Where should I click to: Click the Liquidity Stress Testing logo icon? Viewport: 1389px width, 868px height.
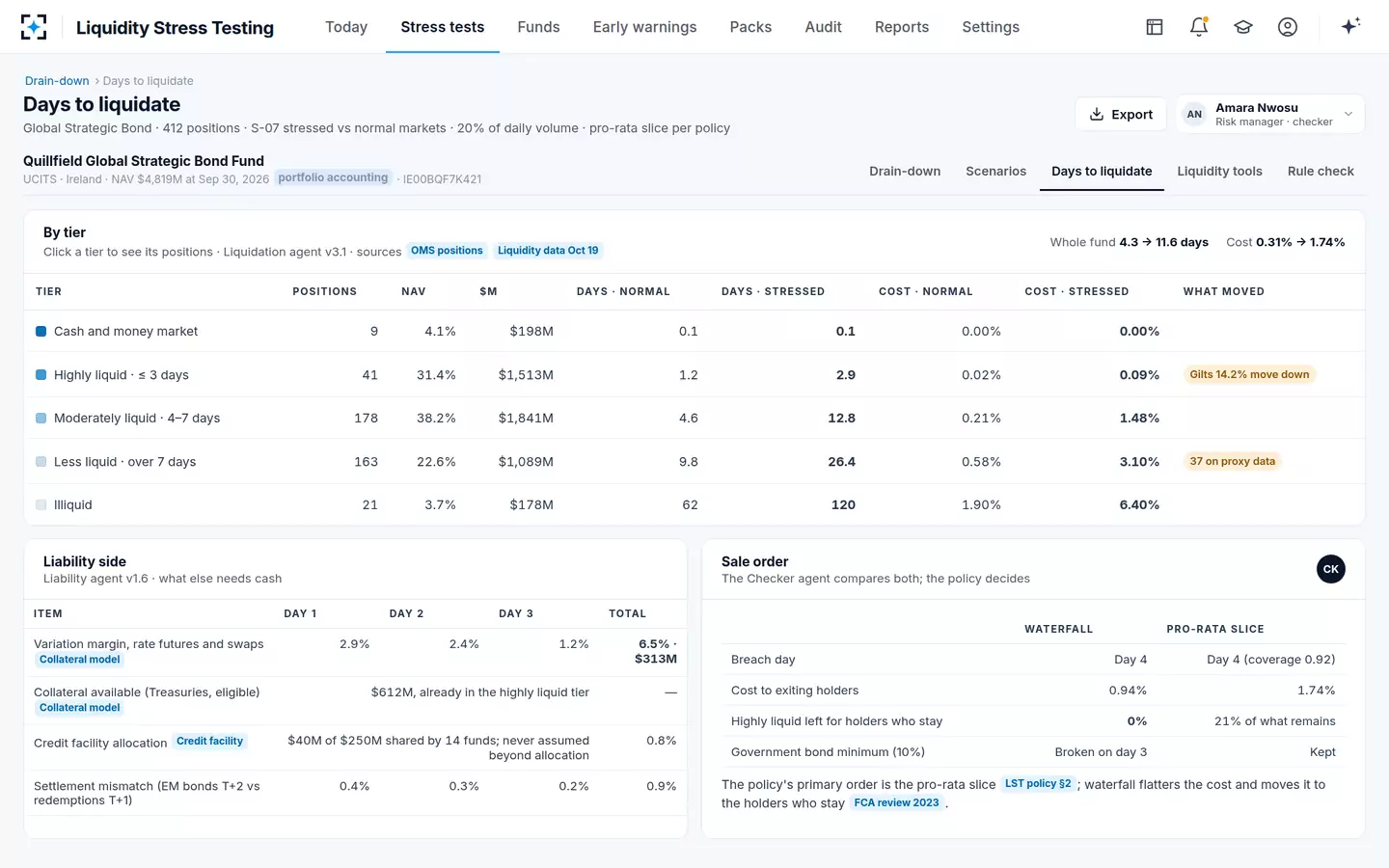tap(34, 27)
